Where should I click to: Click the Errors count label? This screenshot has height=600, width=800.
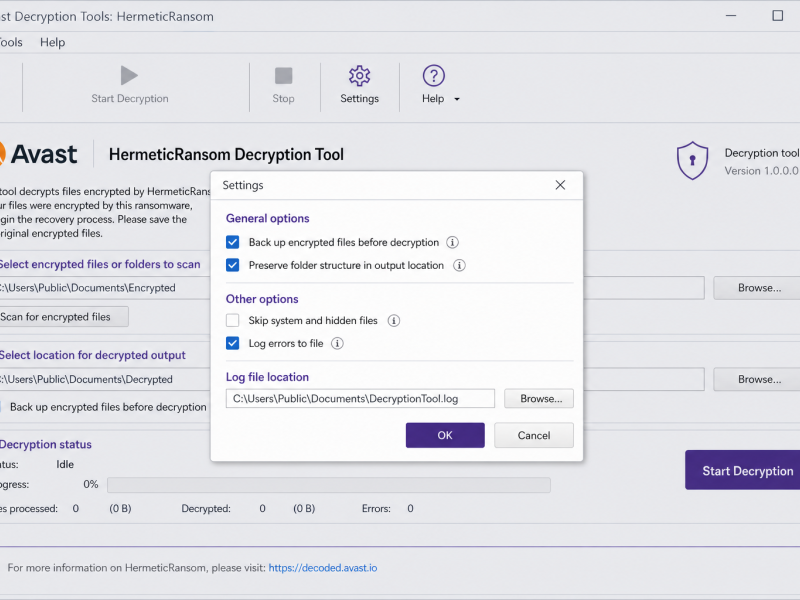pyautogui.click(x=376, y=509)
